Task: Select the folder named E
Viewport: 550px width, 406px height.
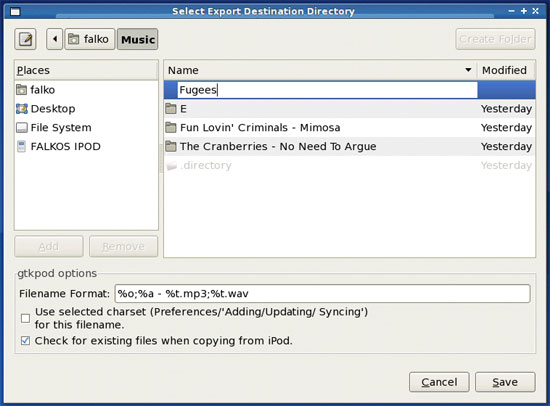Action: tap(349, 109)
